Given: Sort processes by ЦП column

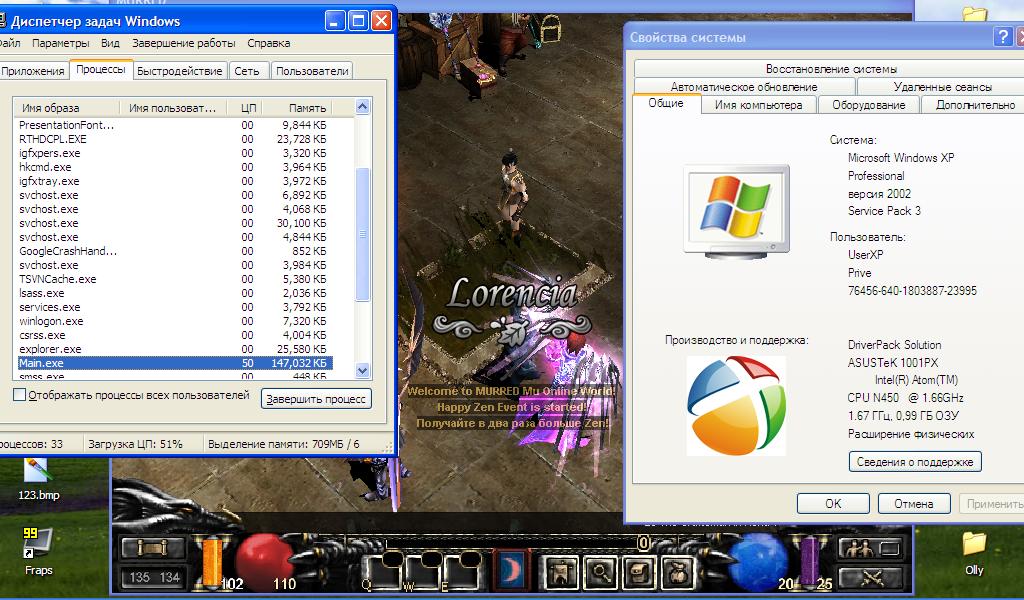Looking at the screenshot, I should [247, 108].
